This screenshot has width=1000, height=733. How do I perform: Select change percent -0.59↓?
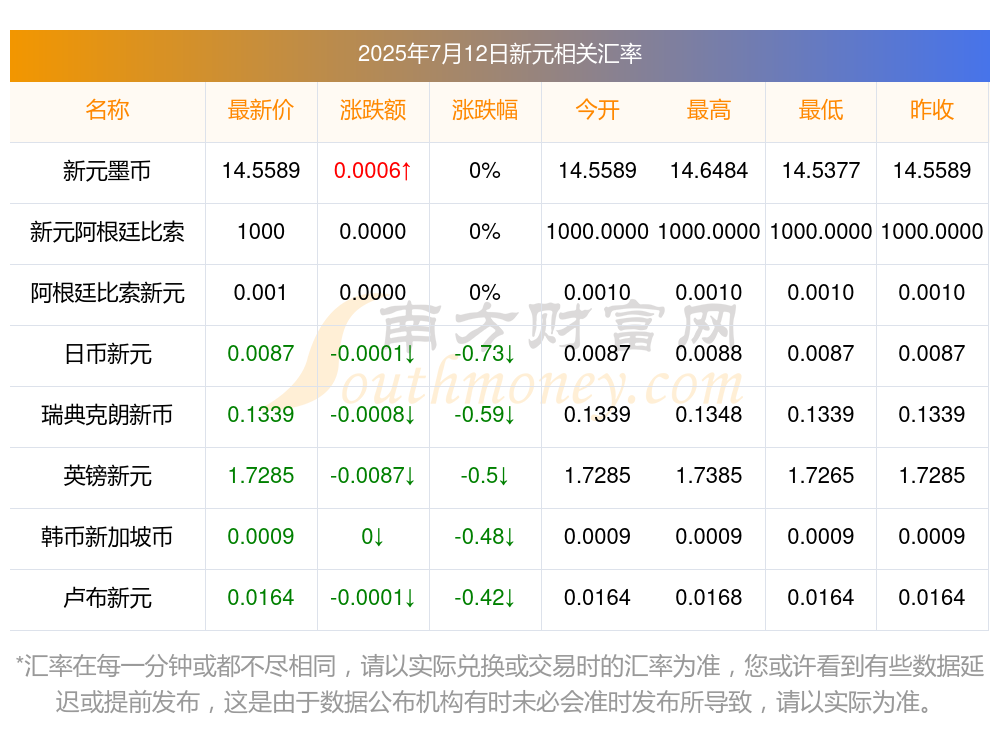pos(485,415)
